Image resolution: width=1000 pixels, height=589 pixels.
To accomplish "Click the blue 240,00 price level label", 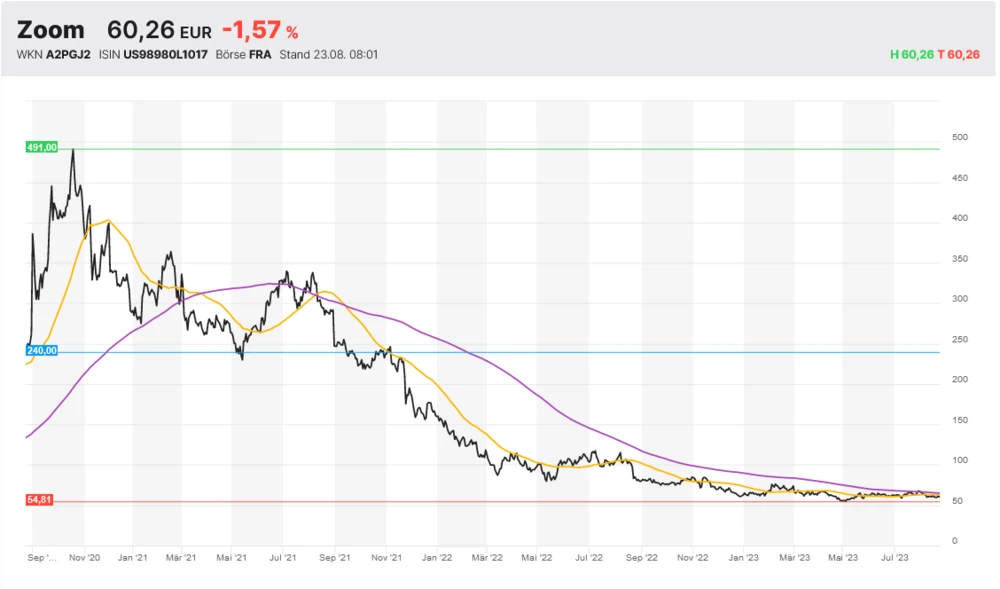I will coord(41,351).
